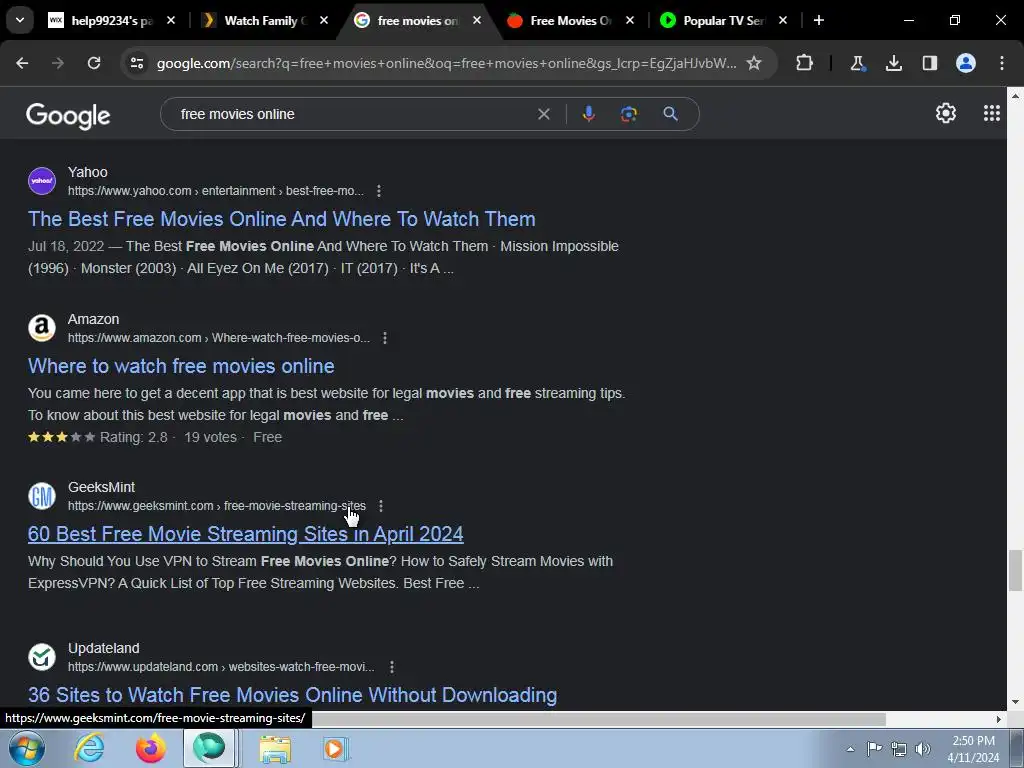Click the amazon.com result URL text
Screen dimensions: 1024x768
pos(219,338)
